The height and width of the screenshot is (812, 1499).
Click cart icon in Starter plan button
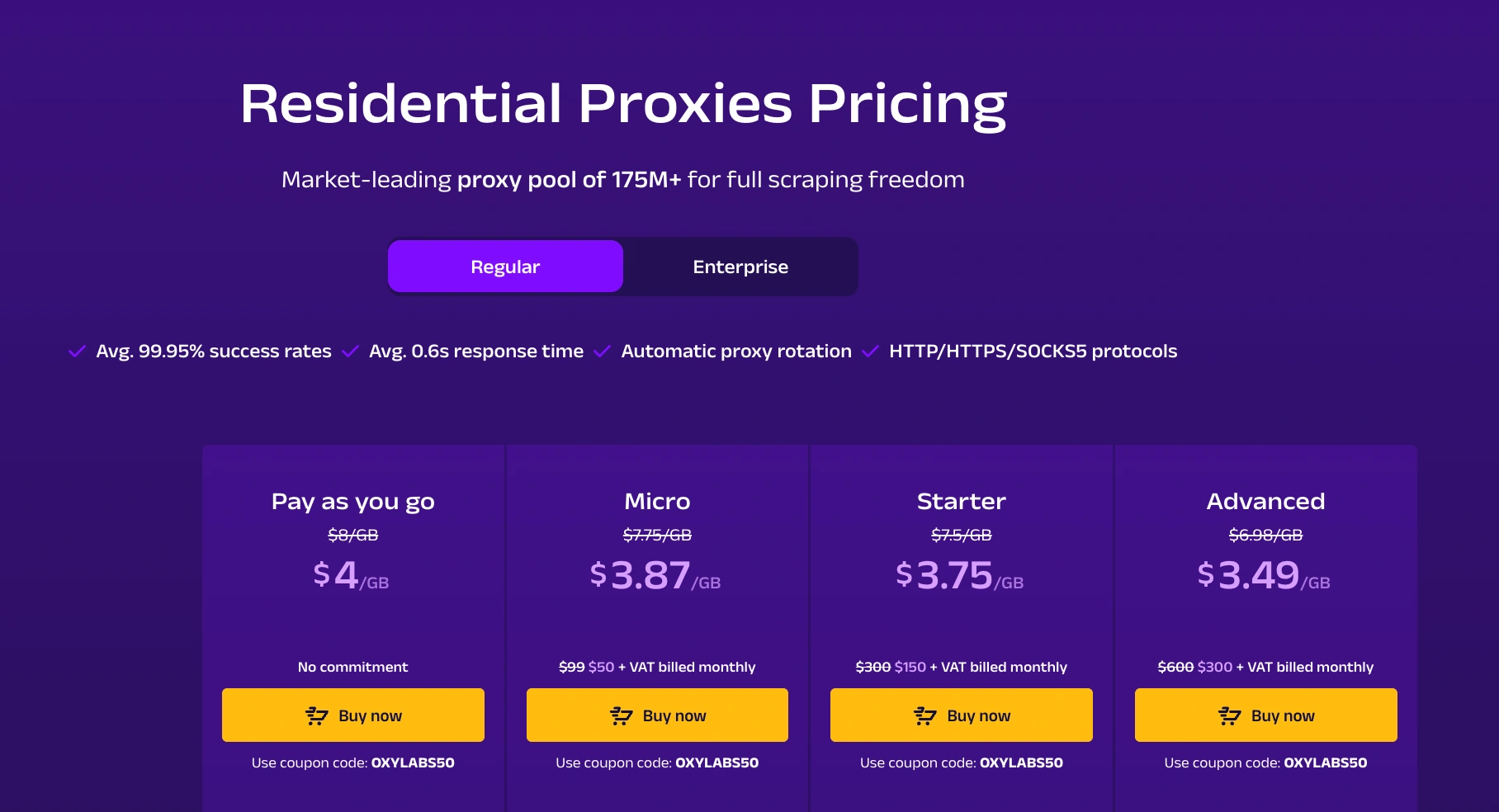pyautogui.click(x=925, y=715)
